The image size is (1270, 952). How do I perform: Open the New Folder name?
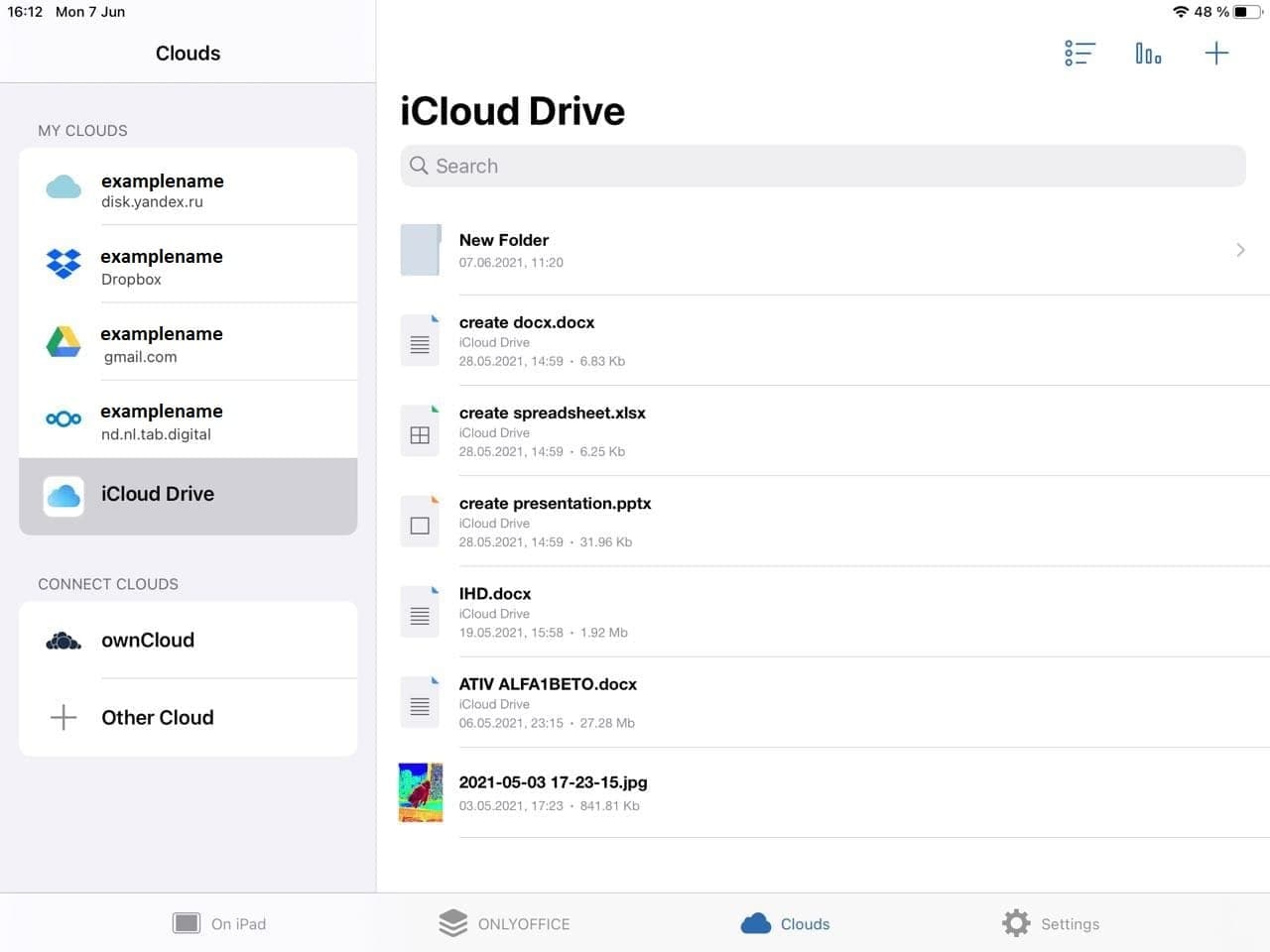[503, 240]
